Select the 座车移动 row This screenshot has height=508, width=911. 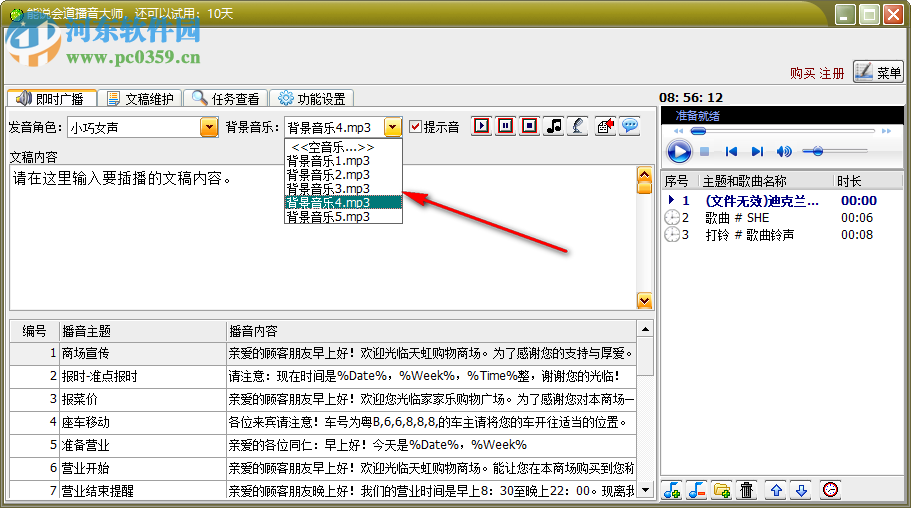[x=323, y=422]
